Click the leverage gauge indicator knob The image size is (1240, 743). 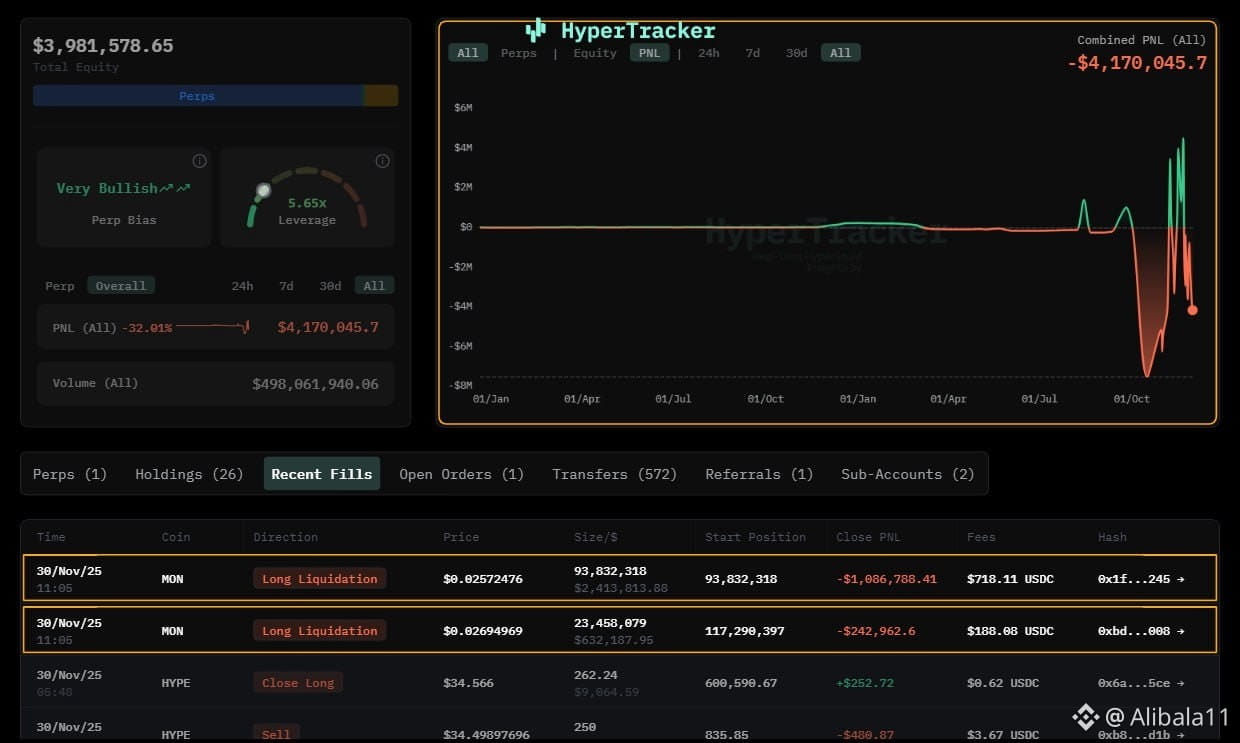point(263,190)
